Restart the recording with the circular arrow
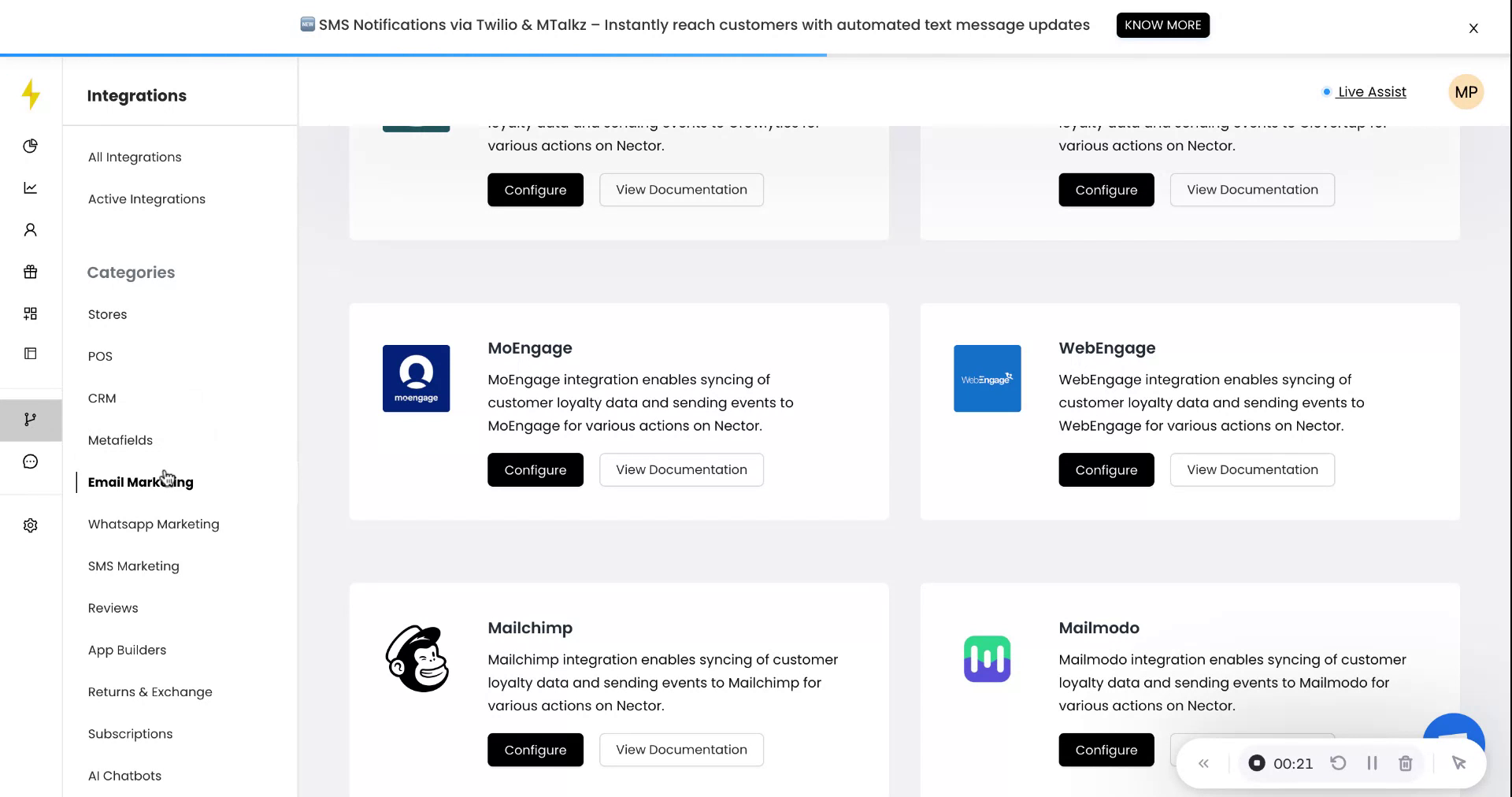Viewport: 1512px width, 797px height. 1338,763
